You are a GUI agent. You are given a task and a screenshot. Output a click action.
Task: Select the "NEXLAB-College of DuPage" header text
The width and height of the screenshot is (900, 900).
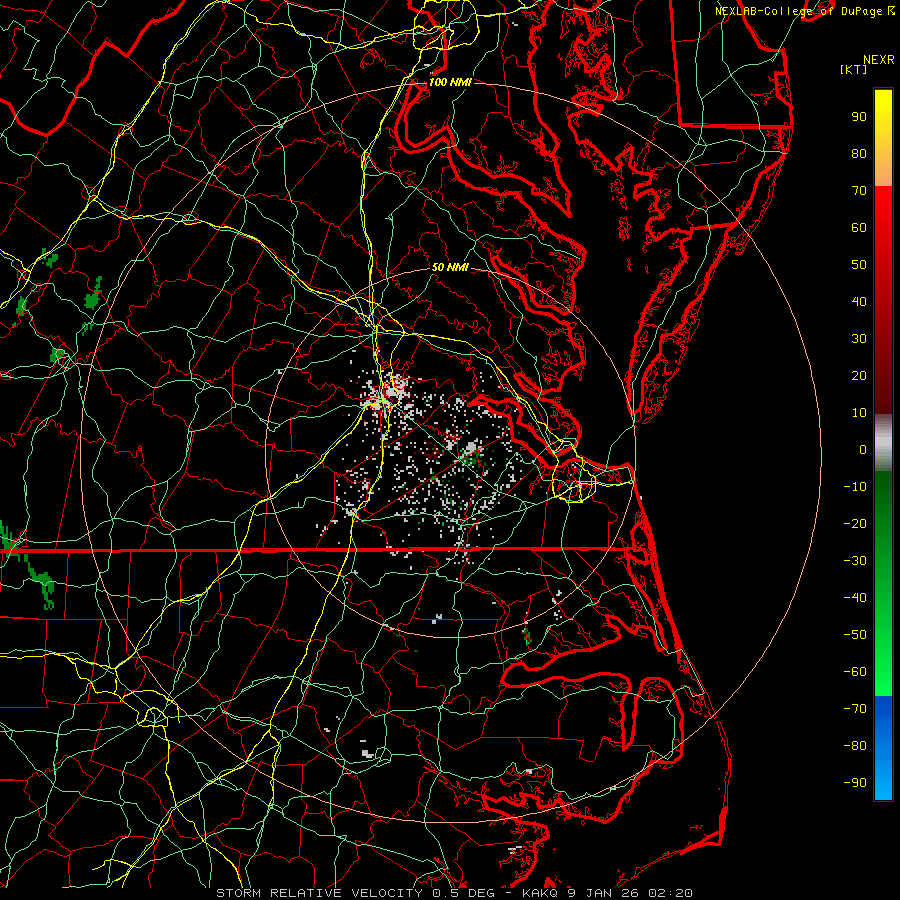click(x=799, y=11)
